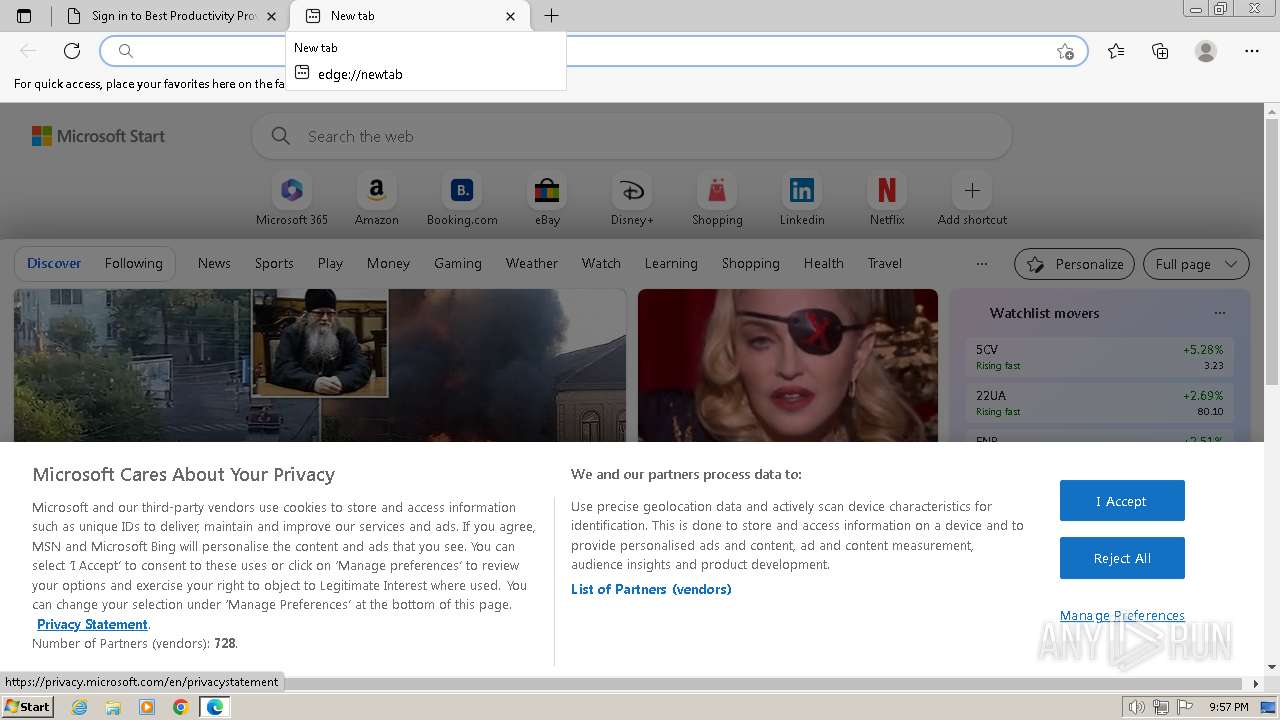Open the News category
Screen dimensions: 1280x720
[x=214, y=263]
